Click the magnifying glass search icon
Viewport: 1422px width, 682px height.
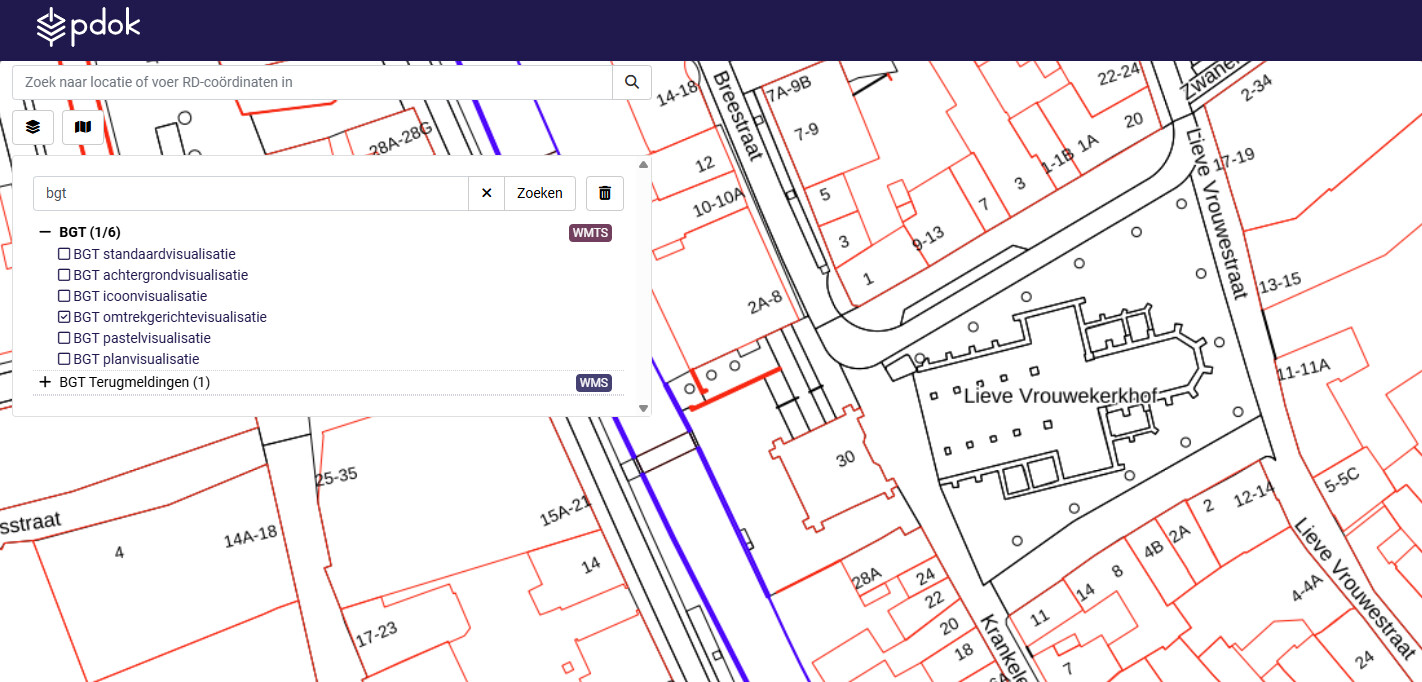click(631, 82)
